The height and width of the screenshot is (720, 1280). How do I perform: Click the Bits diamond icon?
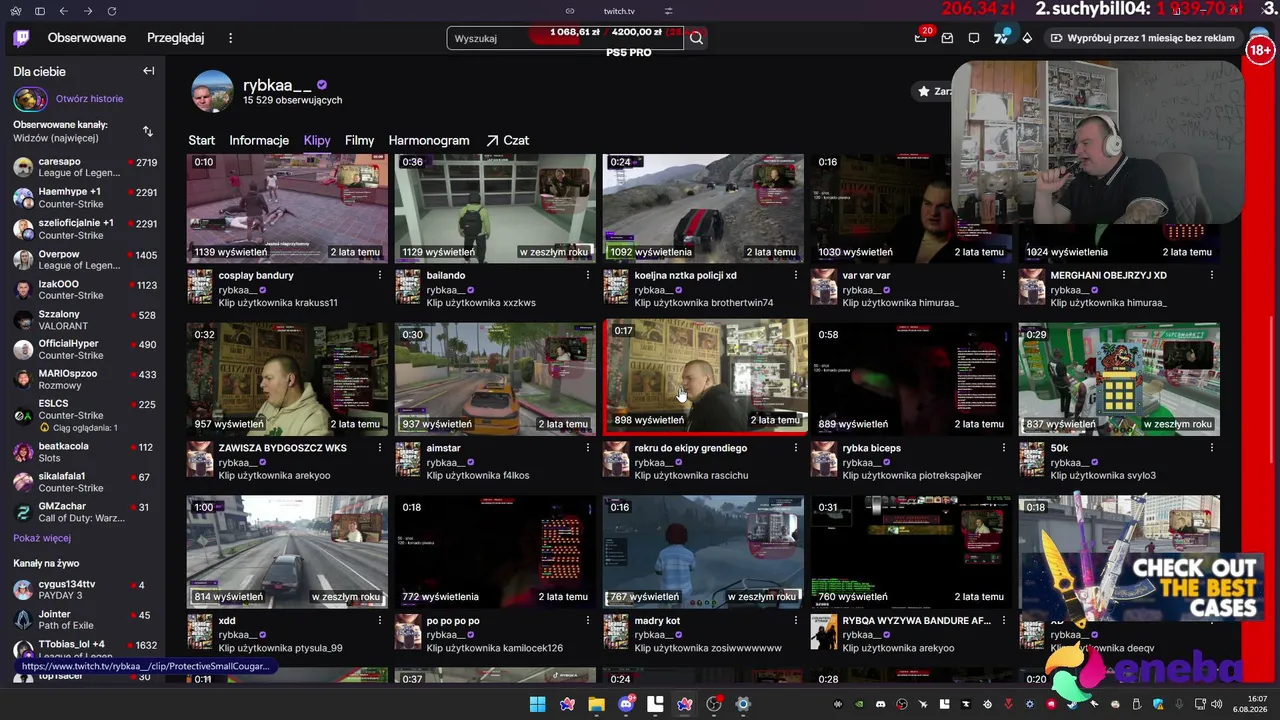click(1027, 38)
